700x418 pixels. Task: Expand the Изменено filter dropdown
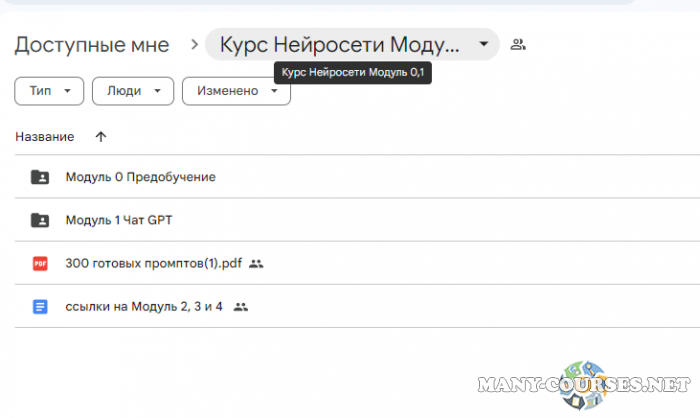point(236,91)
